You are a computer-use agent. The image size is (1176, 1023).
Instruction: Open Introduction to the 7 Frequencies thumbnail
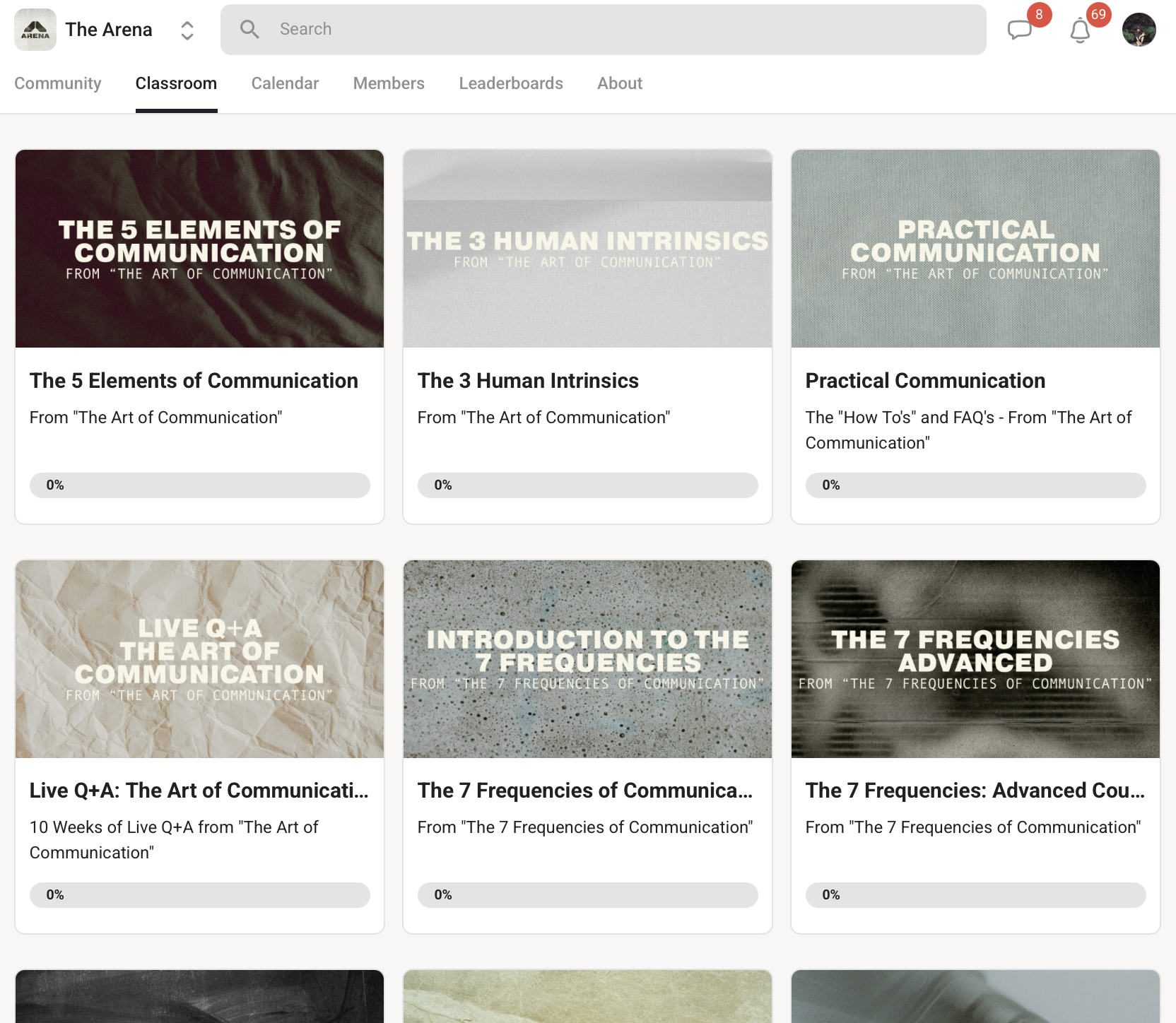pos(587,659)
